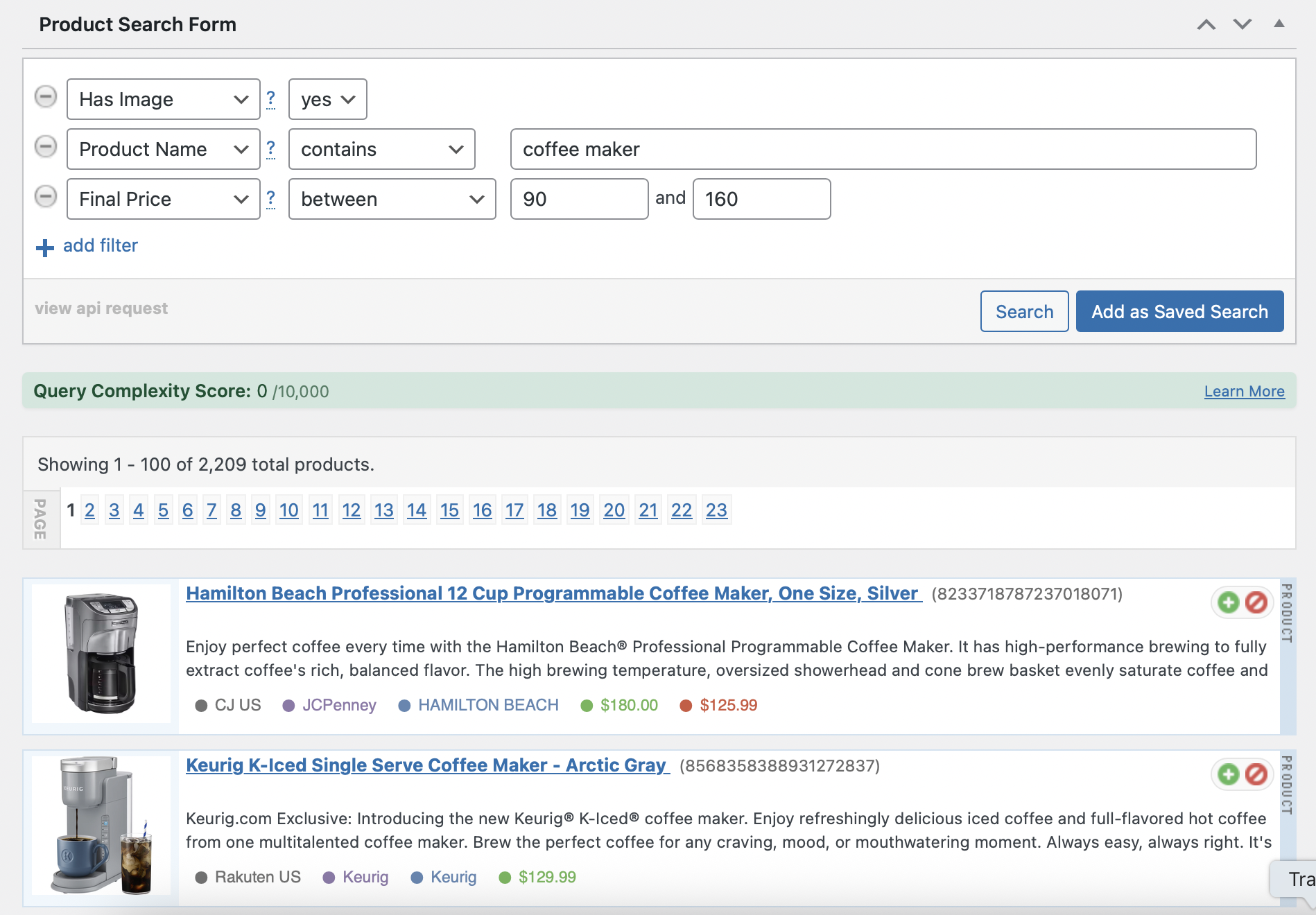Screen dimensions: 1316x915
Task: Click the HAMILTON BEACH brand label
Action: pos(488,705)
